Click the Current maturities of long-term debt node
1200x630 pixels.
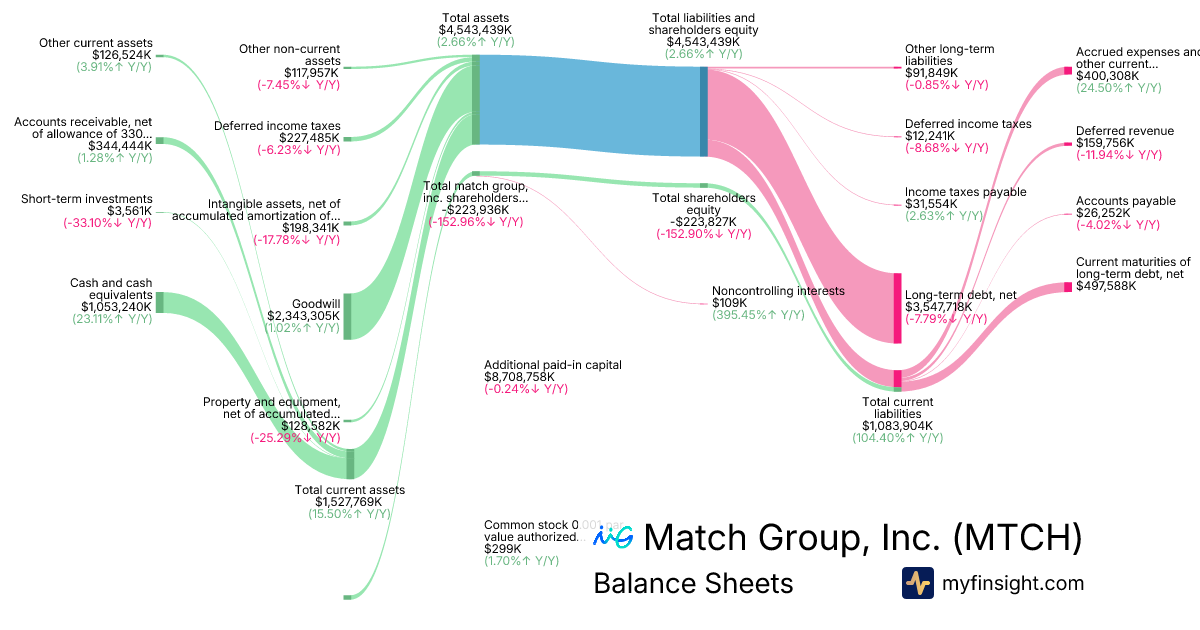click(x=1067, y=288)
